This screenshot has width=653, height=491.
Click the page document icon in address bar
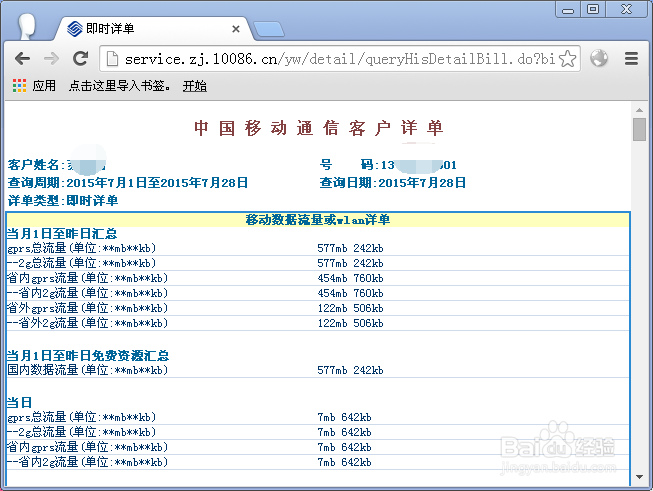tap(112, 59)
